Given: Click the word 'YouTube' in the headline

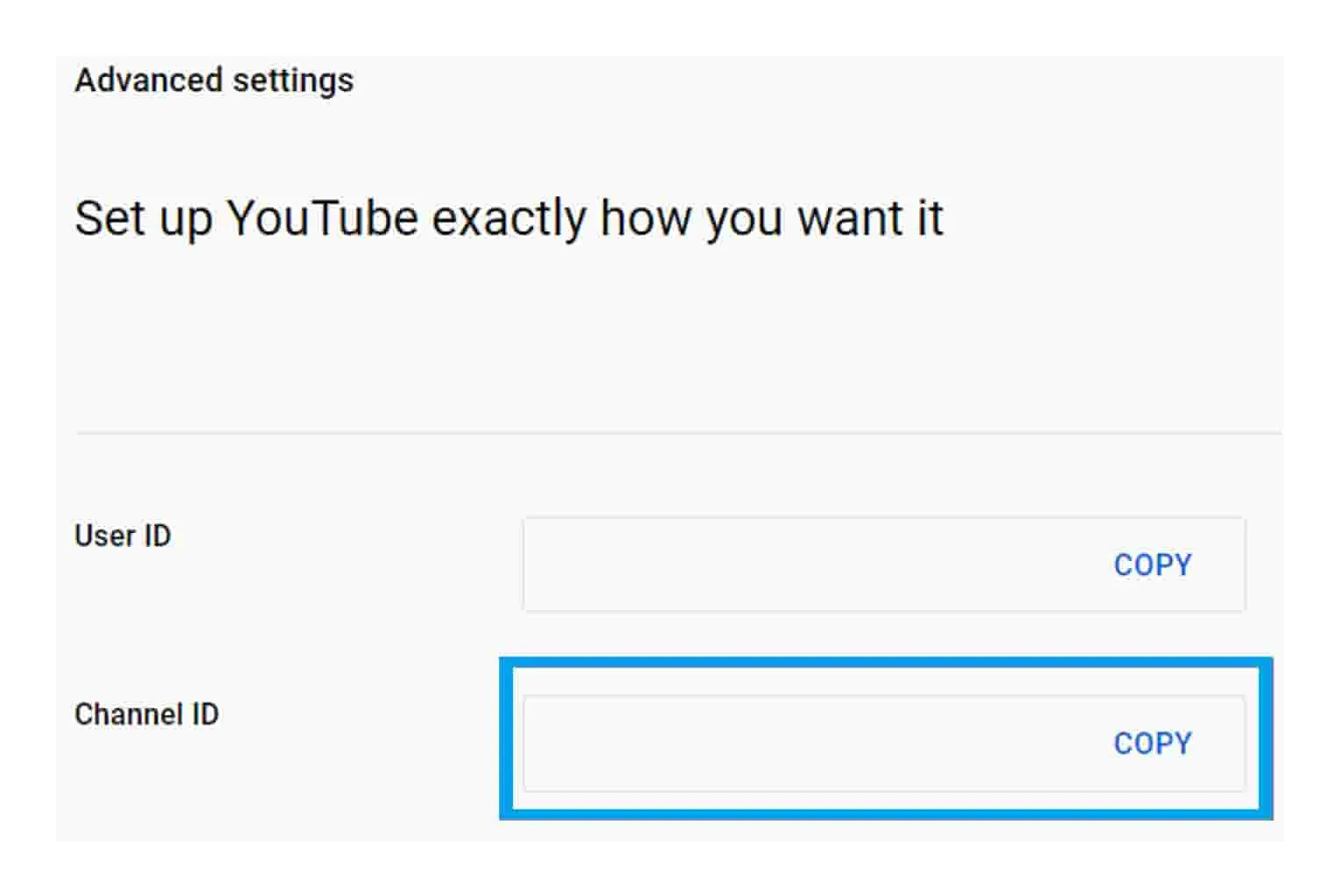Looking at the screenshot, I should tap(323, 217).
